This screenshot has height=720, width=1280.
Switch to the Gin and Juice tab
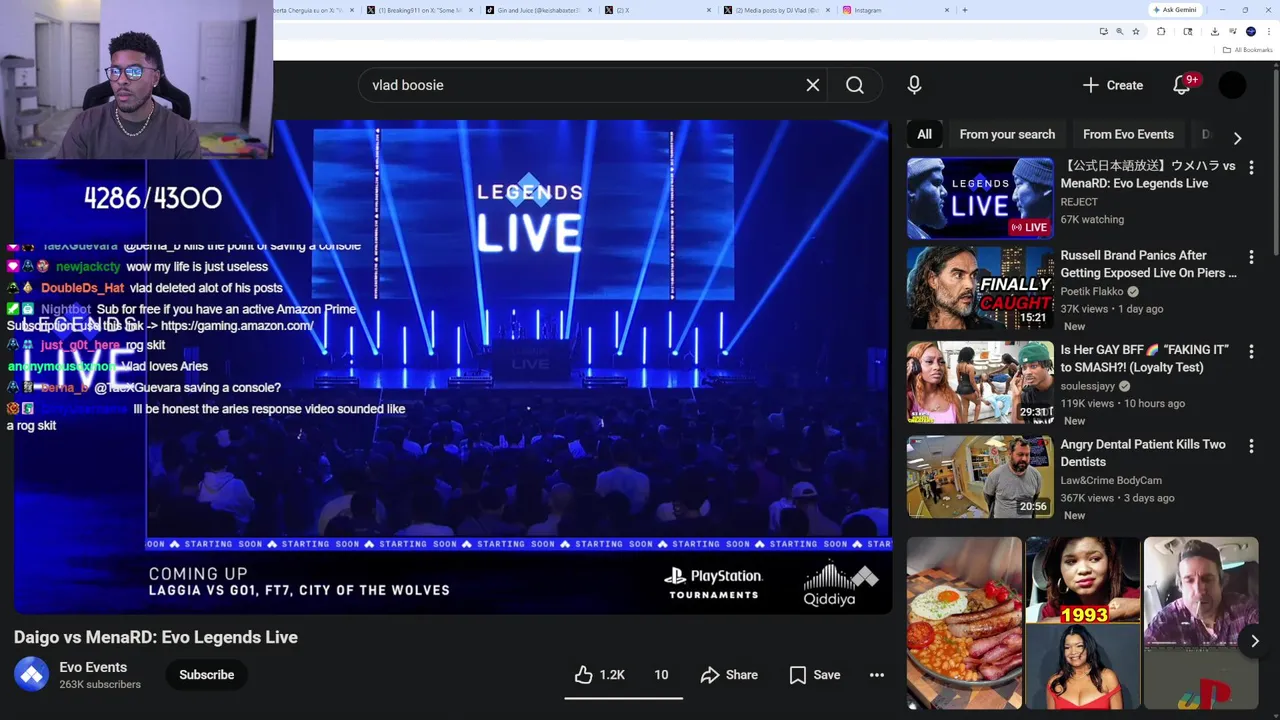point(535,10)
